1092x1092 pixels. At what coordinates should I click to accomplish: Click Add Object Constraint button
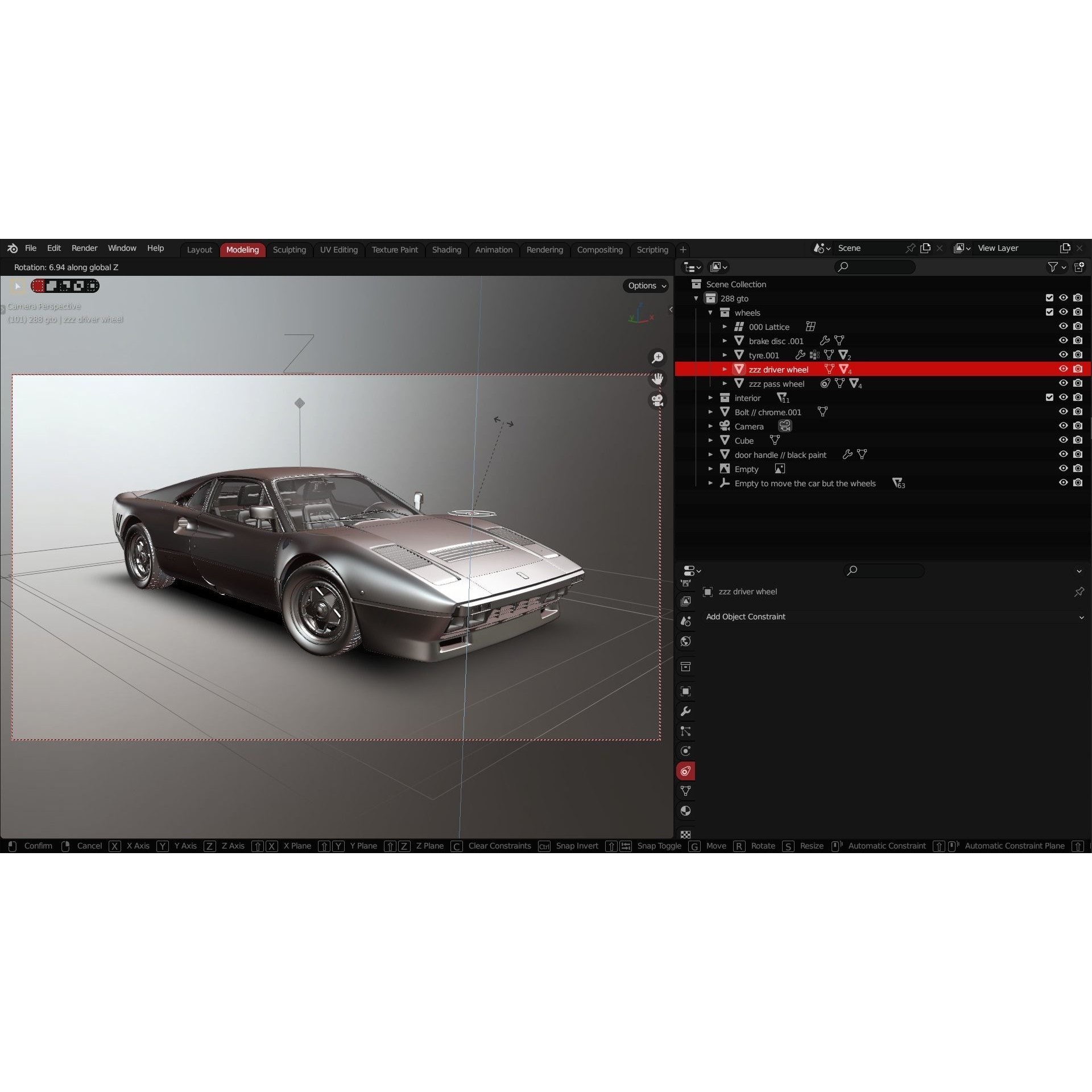point(746,617)
